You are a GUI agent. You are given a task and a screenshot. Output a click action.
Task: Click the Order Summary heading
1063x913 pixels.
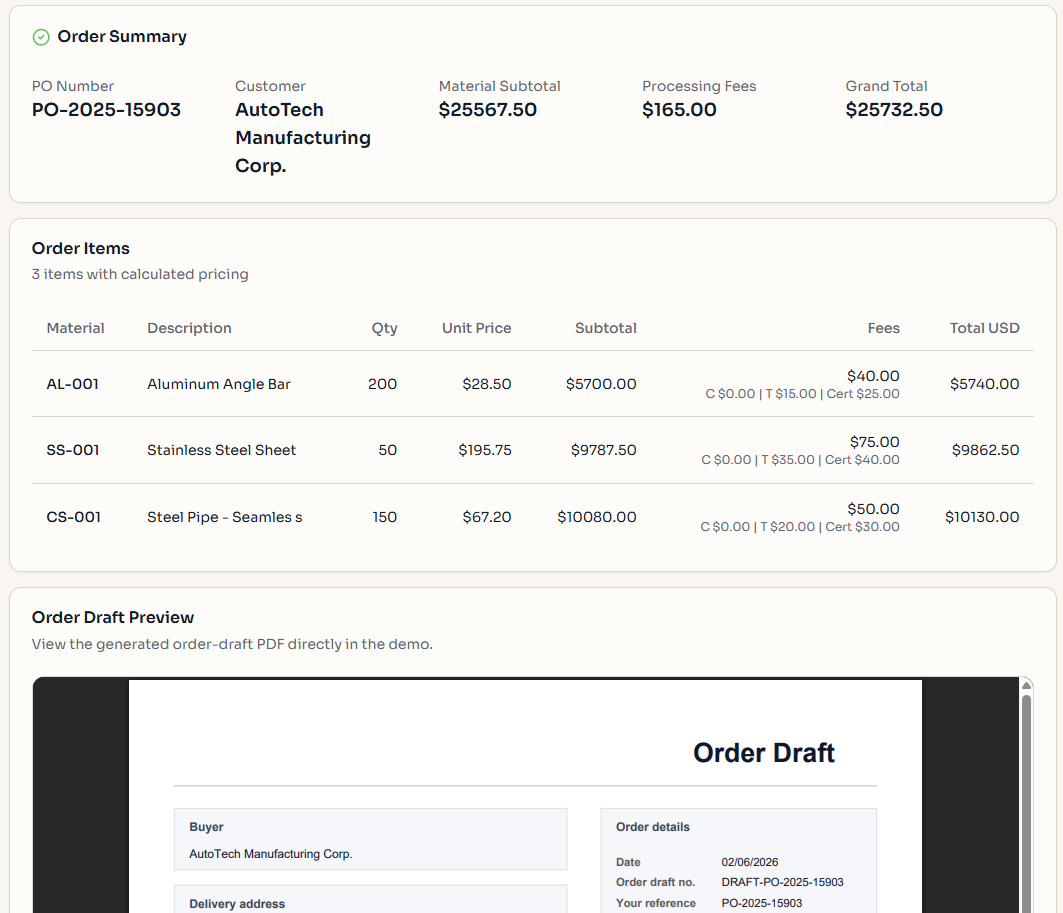point(122,37)
